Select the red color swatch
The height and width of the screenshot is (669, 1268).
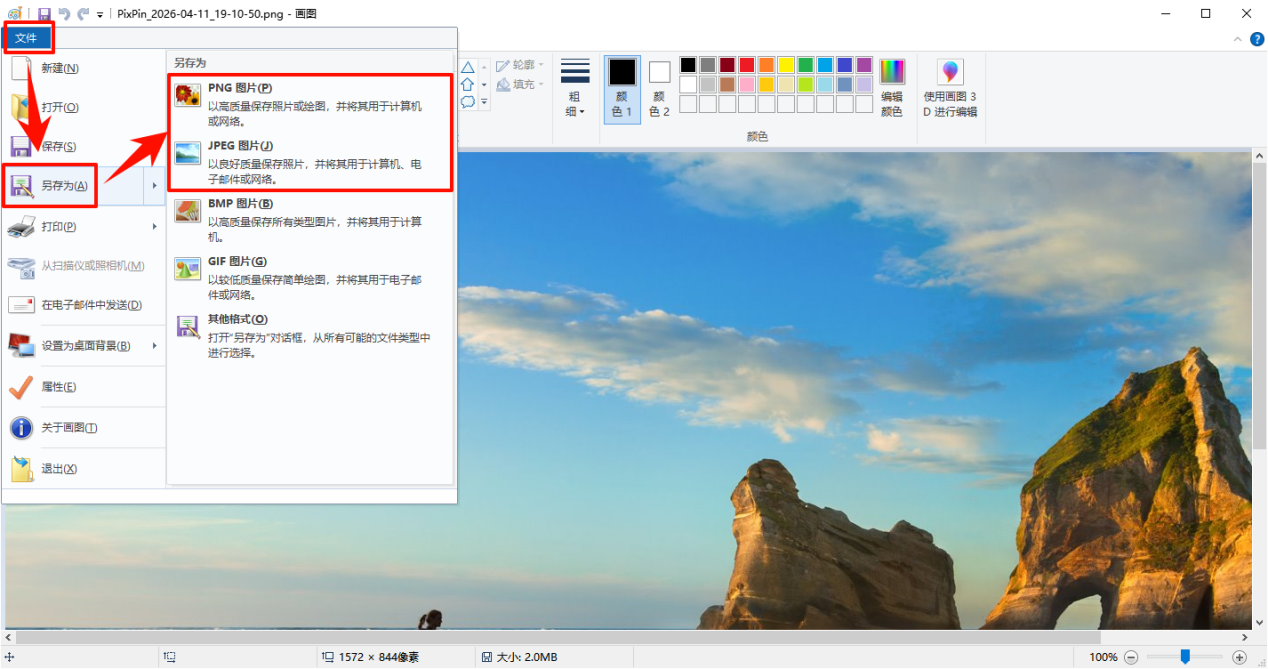coord(745,64)
